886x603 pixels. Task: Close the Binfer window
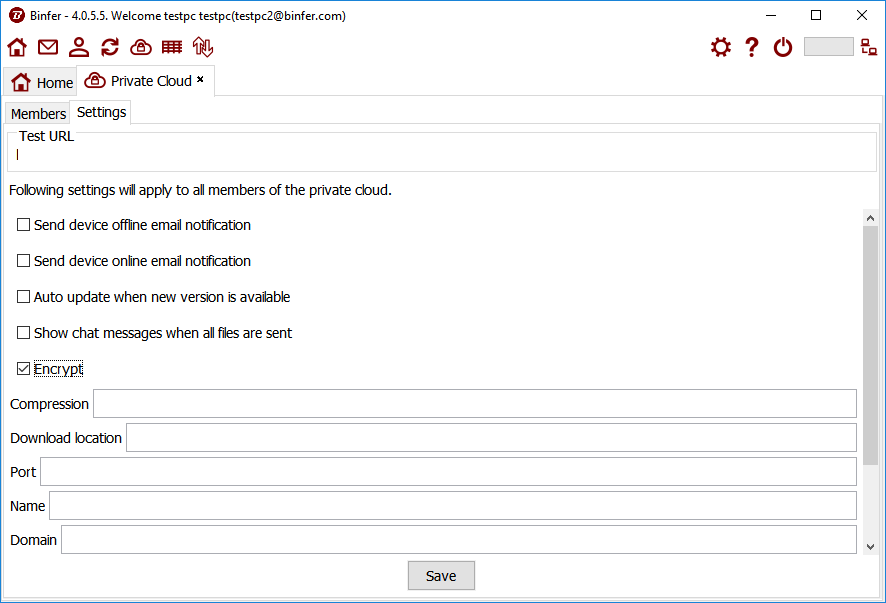point(862,15)
